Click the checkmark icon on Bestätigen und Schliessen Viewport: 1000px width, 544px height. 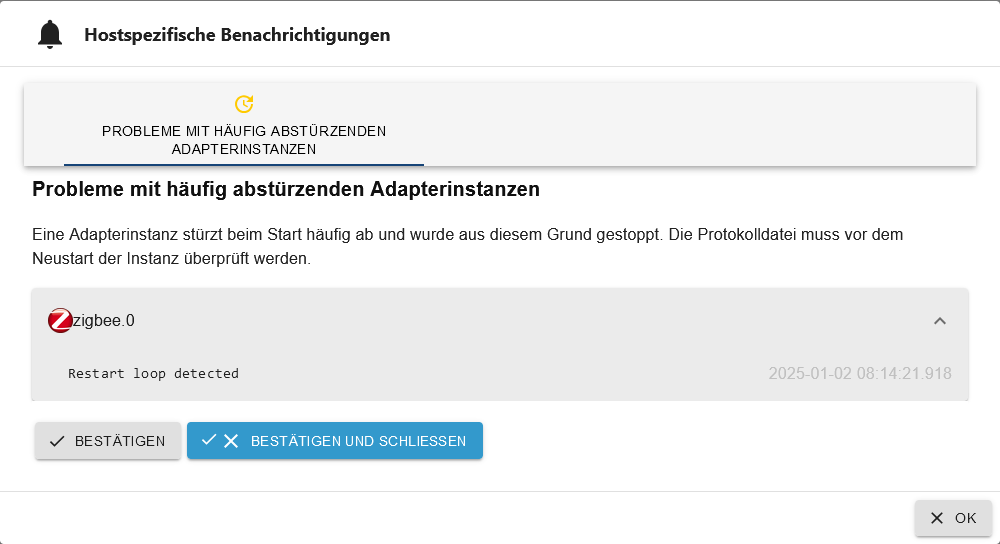(209, 440)
